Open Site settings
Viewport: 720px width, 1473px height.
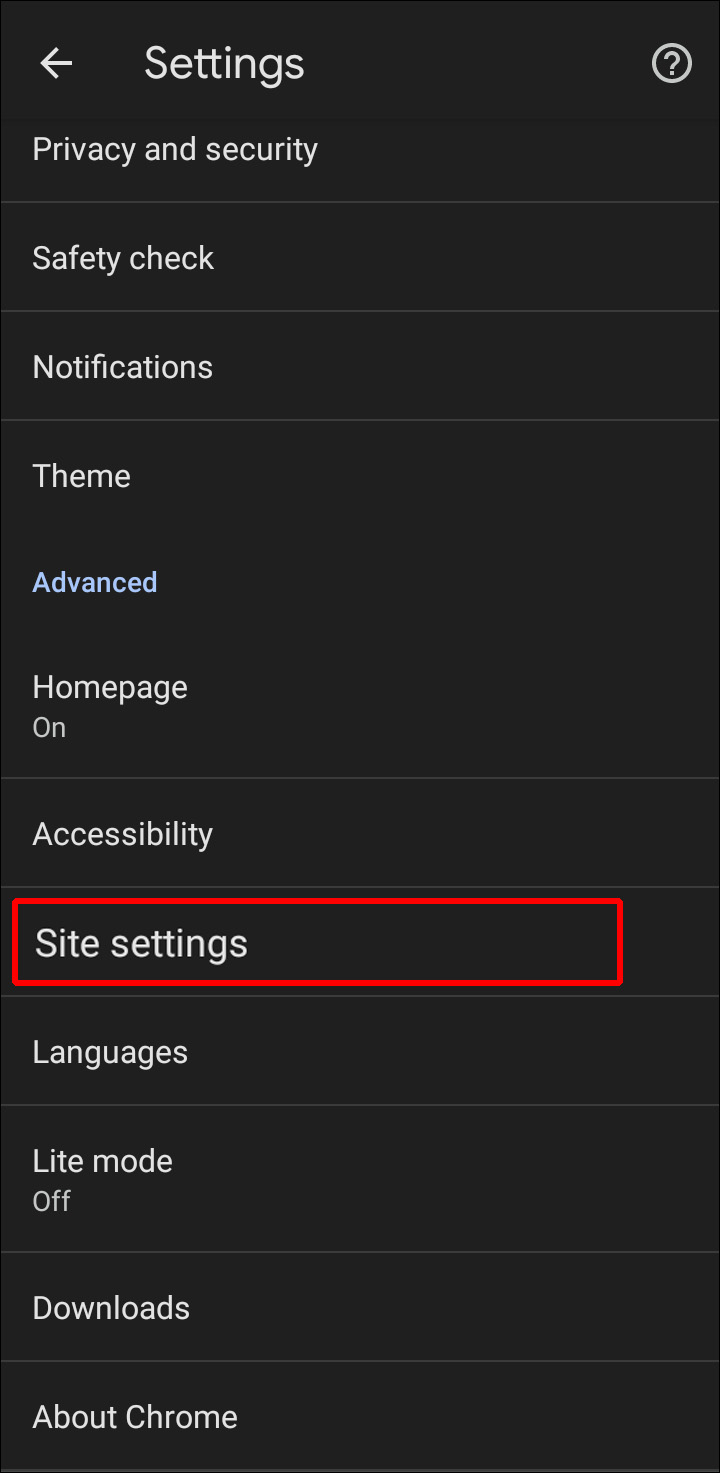(x=141, y=944)
